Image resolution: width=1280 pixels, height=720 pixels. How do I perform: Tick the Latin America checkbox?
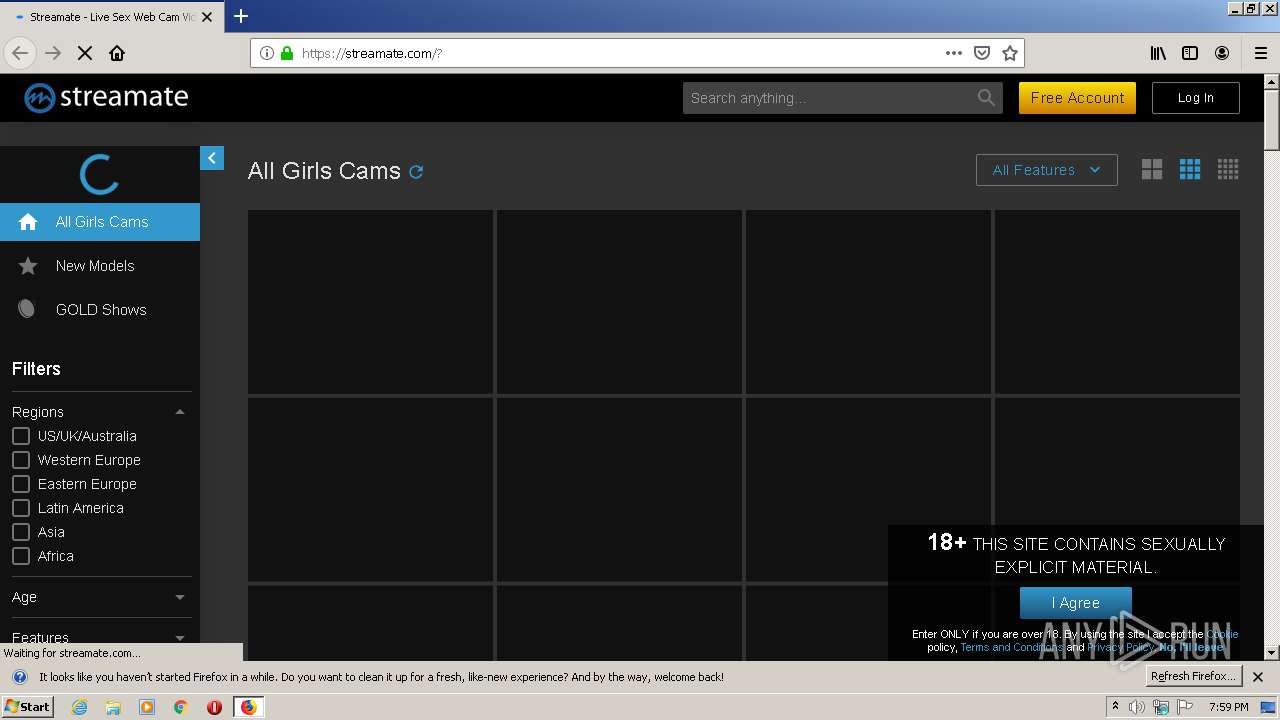[x=21, y=508]
